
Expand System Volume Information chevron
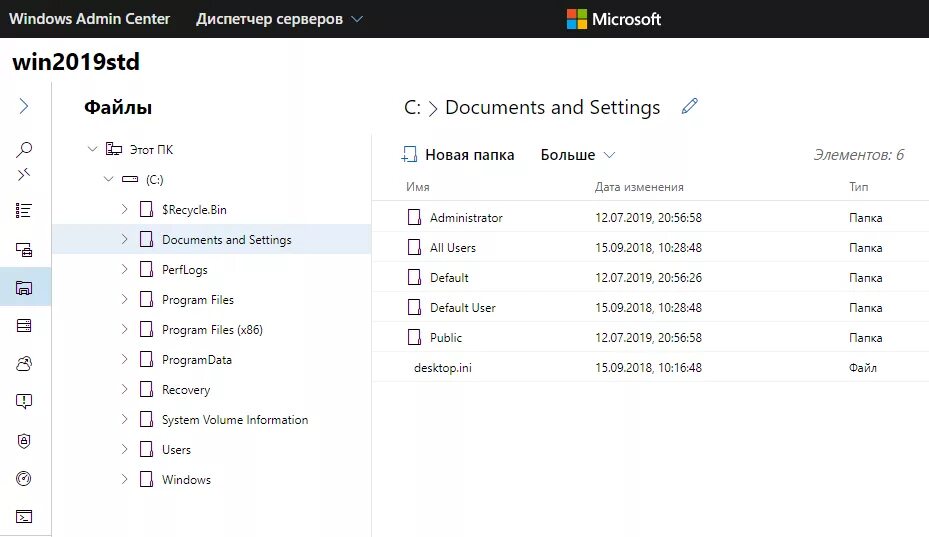124,419
